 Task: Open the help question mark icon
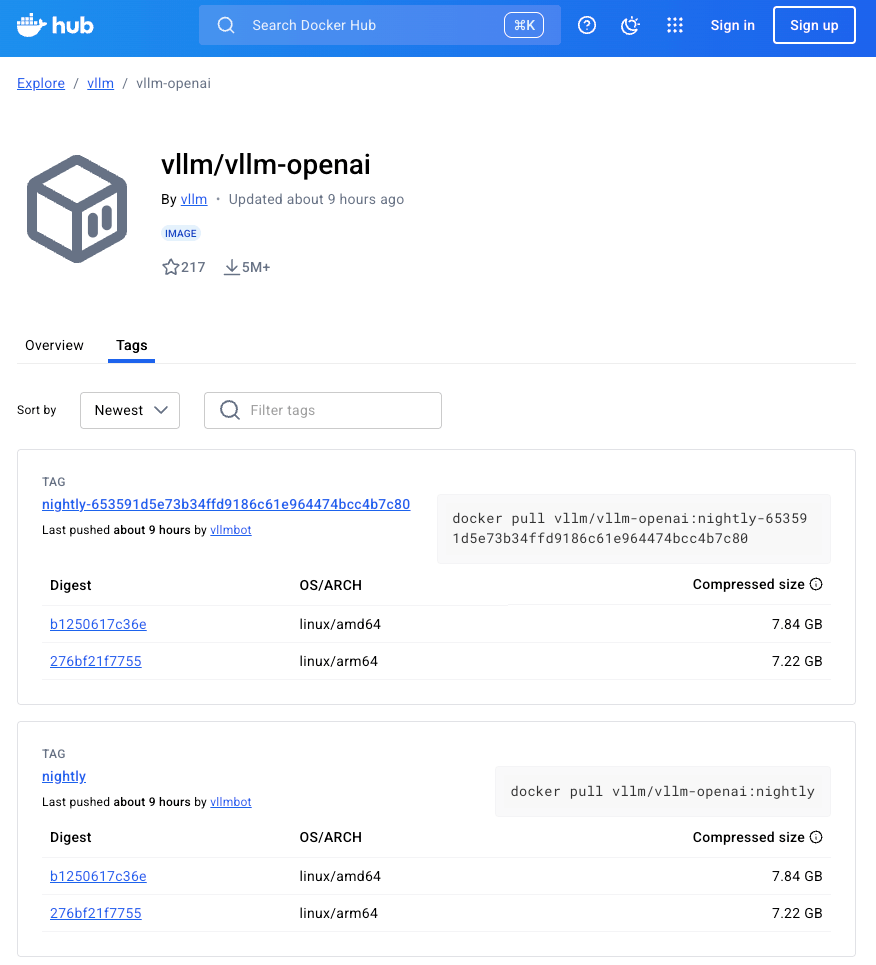click(x=587, y=25)
